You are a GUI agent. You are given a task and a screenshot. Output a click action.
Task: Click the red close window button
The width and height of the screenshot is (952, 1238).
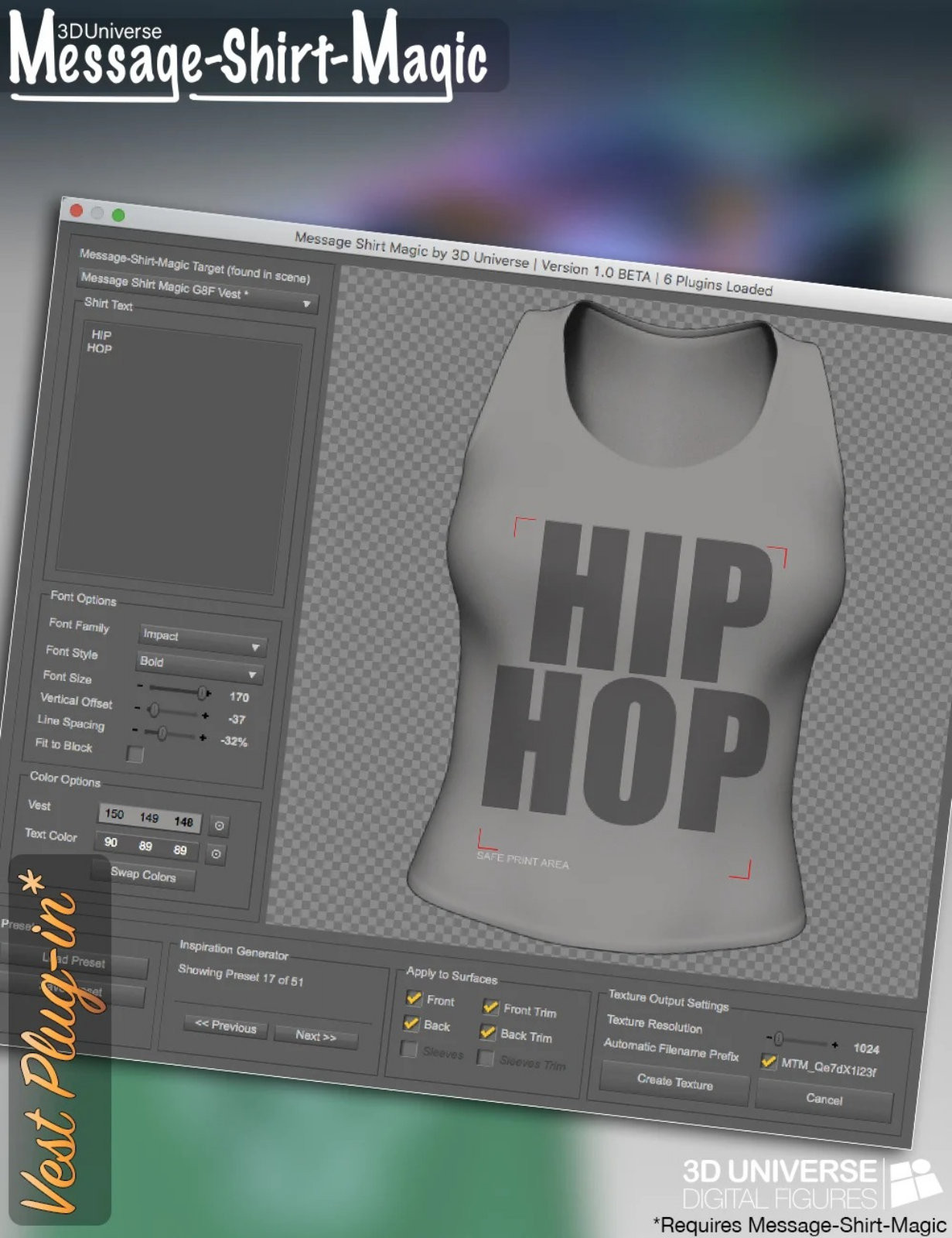pos(77,210)
